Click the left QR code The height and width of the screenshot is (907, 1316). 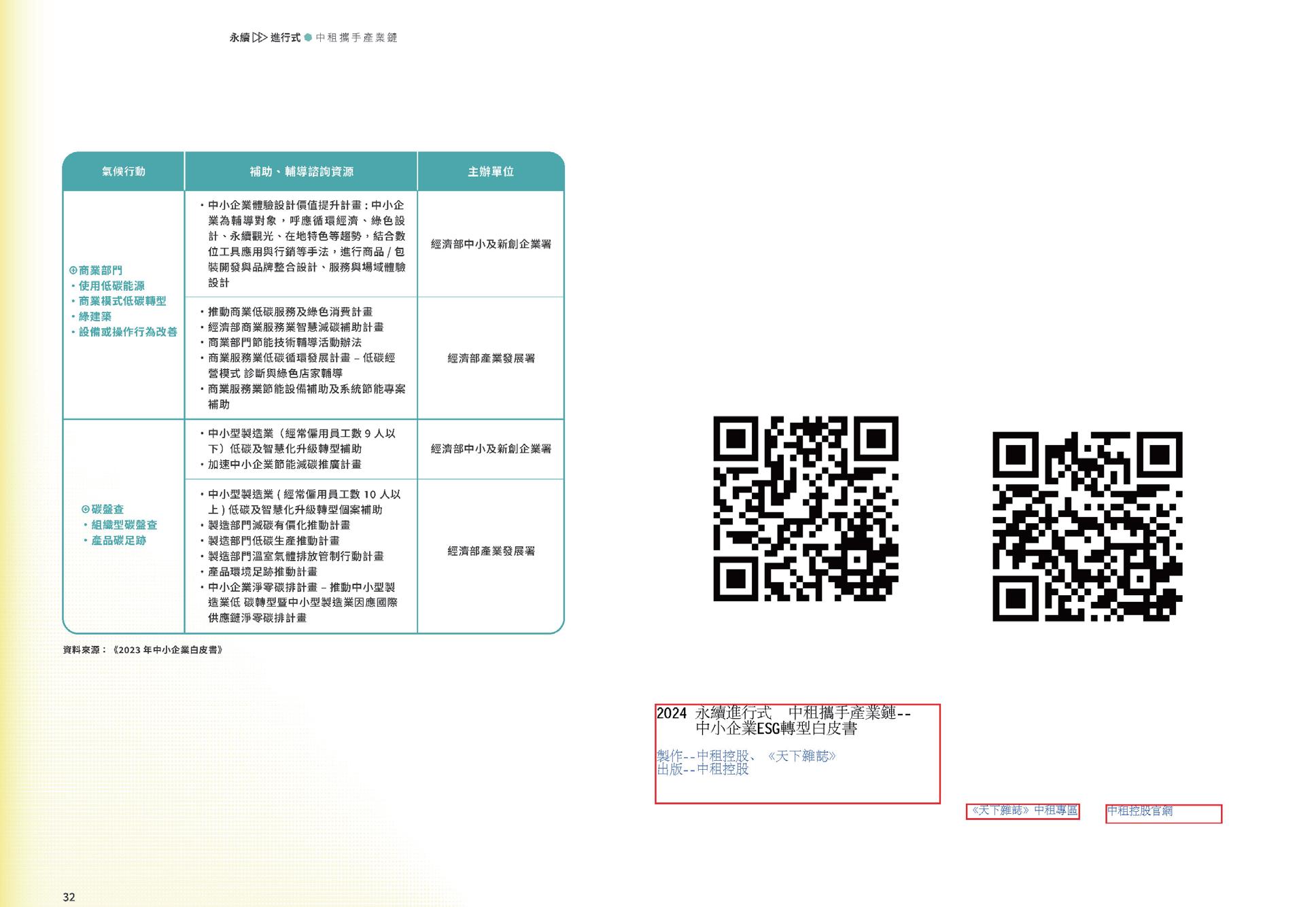click(806, 508)
